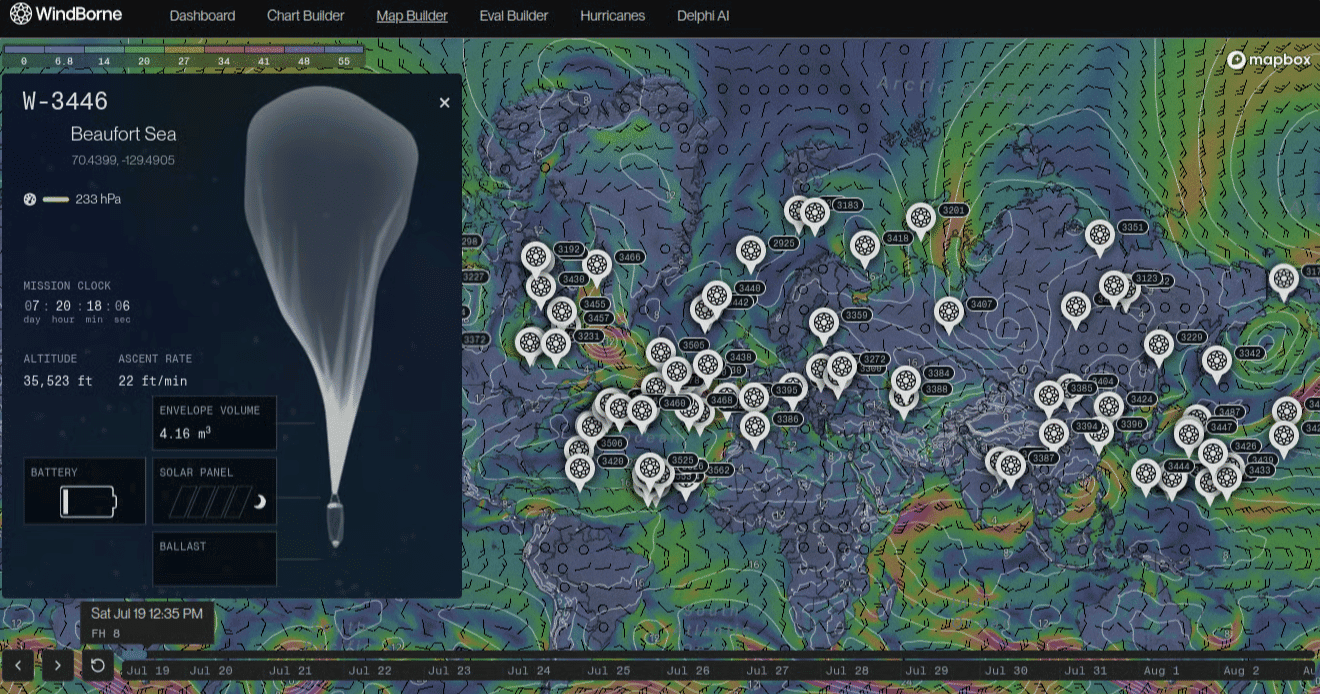This screenshot has width=1320, height=694.
Task: Click the WindBorne logo
Action: pos(65,15)
